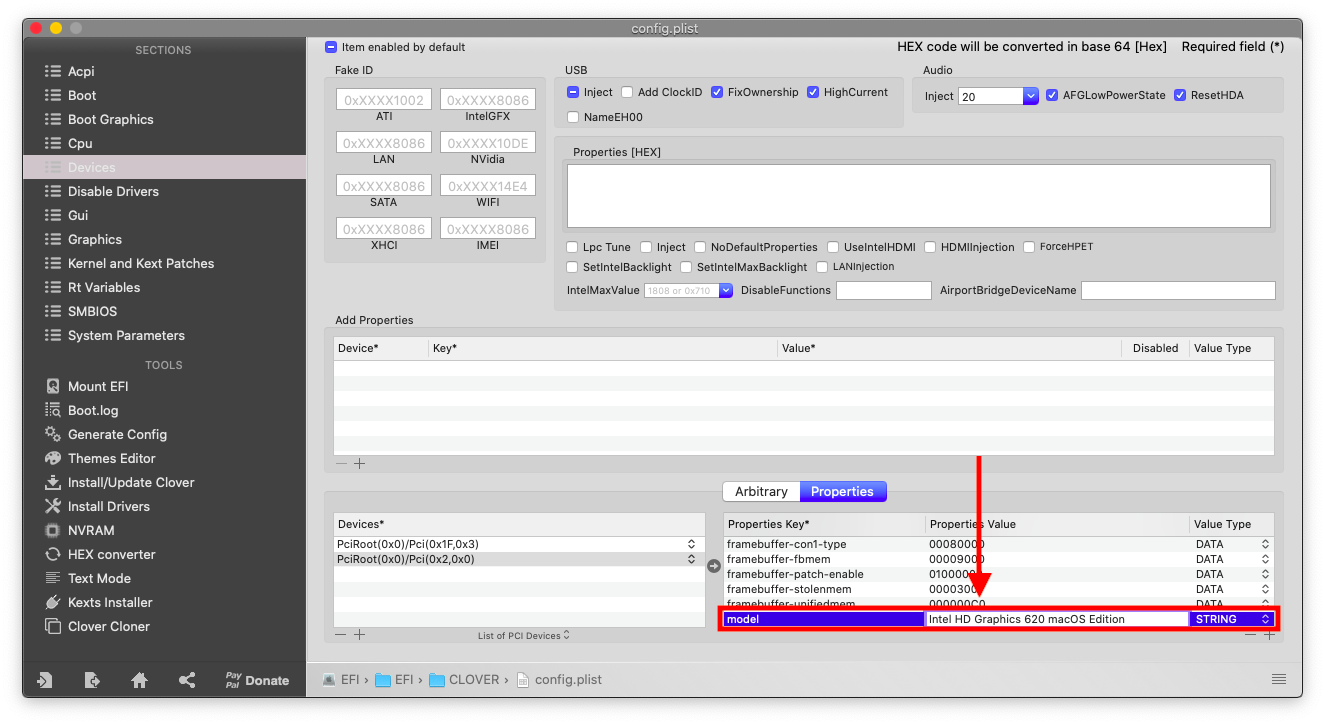This screenshot has height=724, width=1325.
Task: Toggle USB Inject checkbox
Action: tap(573, 92)
